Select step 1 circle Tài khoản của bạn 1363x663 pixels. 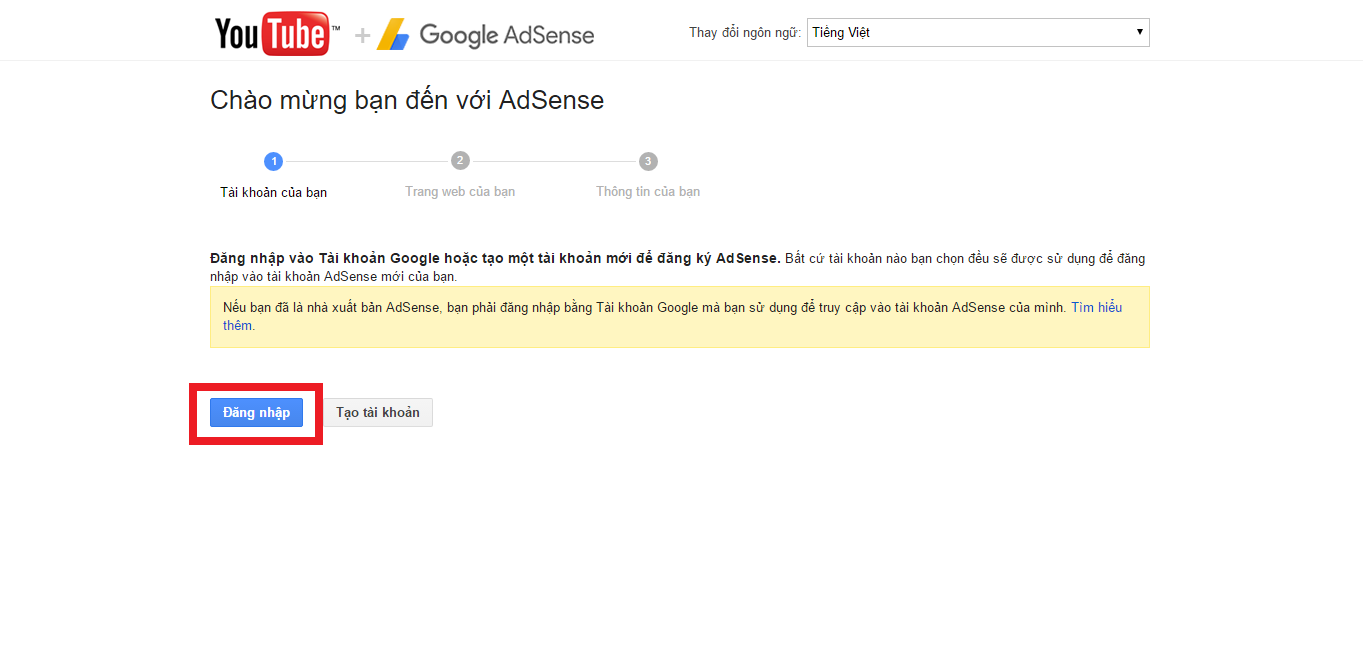pos(273,161)
